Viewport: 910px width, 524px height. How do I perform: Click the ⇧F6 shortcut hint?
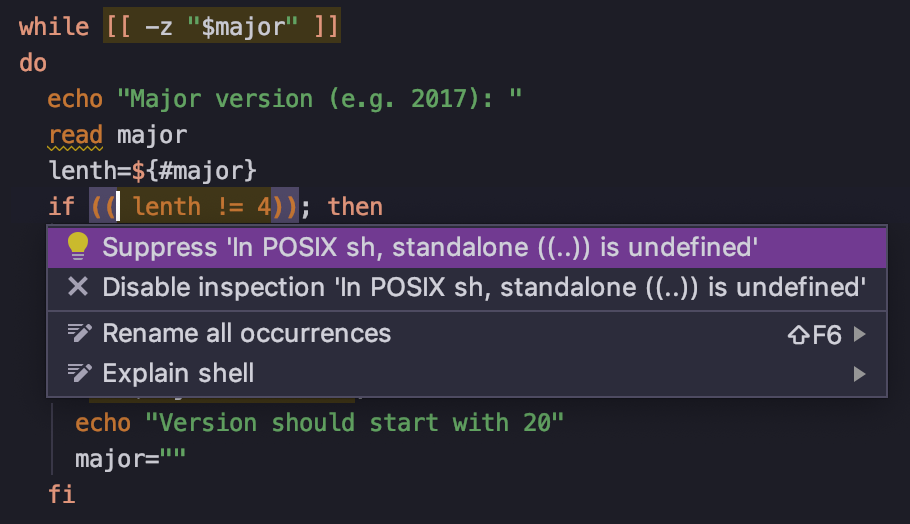click(814, 334)
